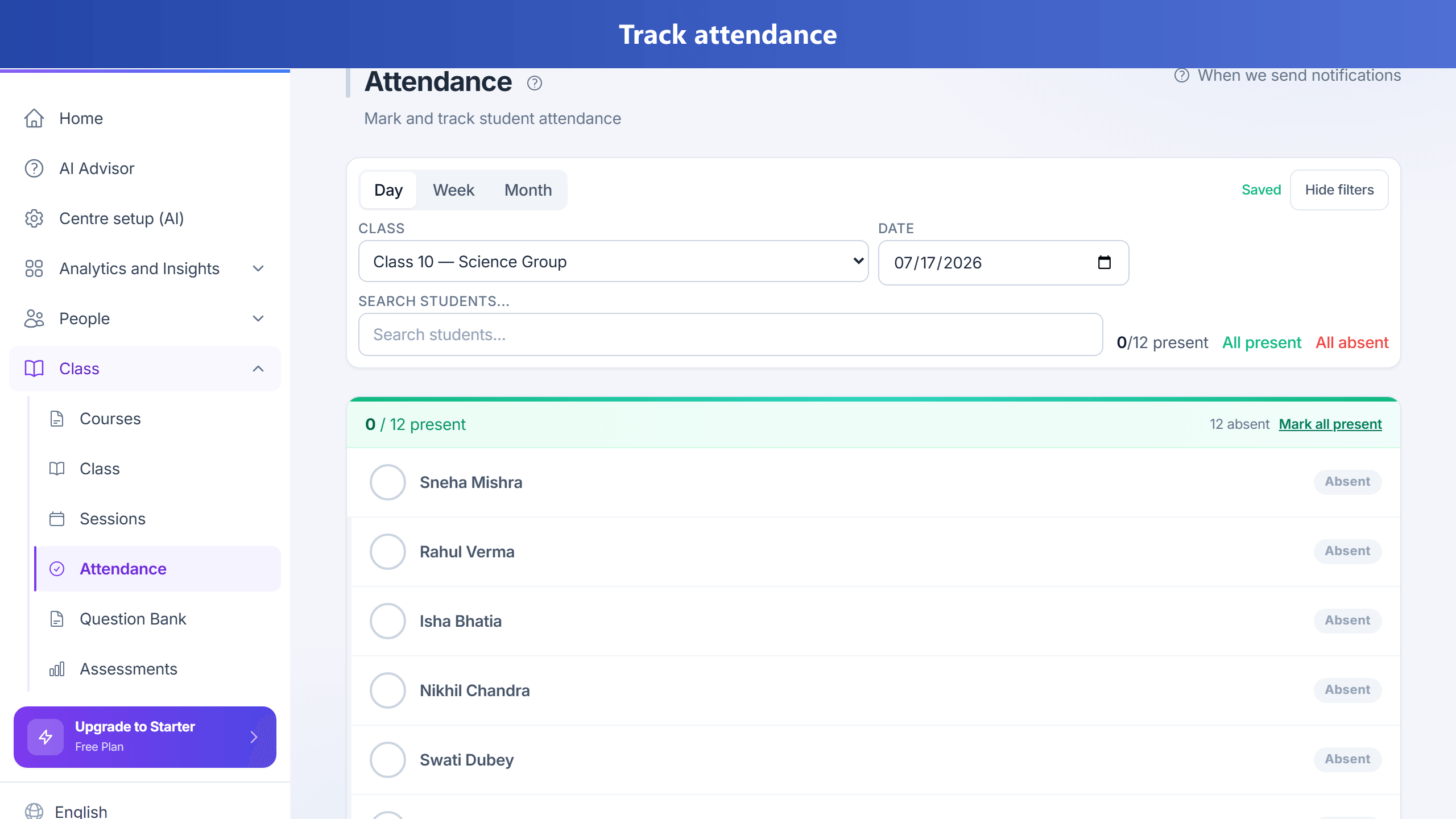The width and height of the screenshot is (1456, 819).
Task: Click the Attendance check-circle icon
Action: [x=57, y=569]
